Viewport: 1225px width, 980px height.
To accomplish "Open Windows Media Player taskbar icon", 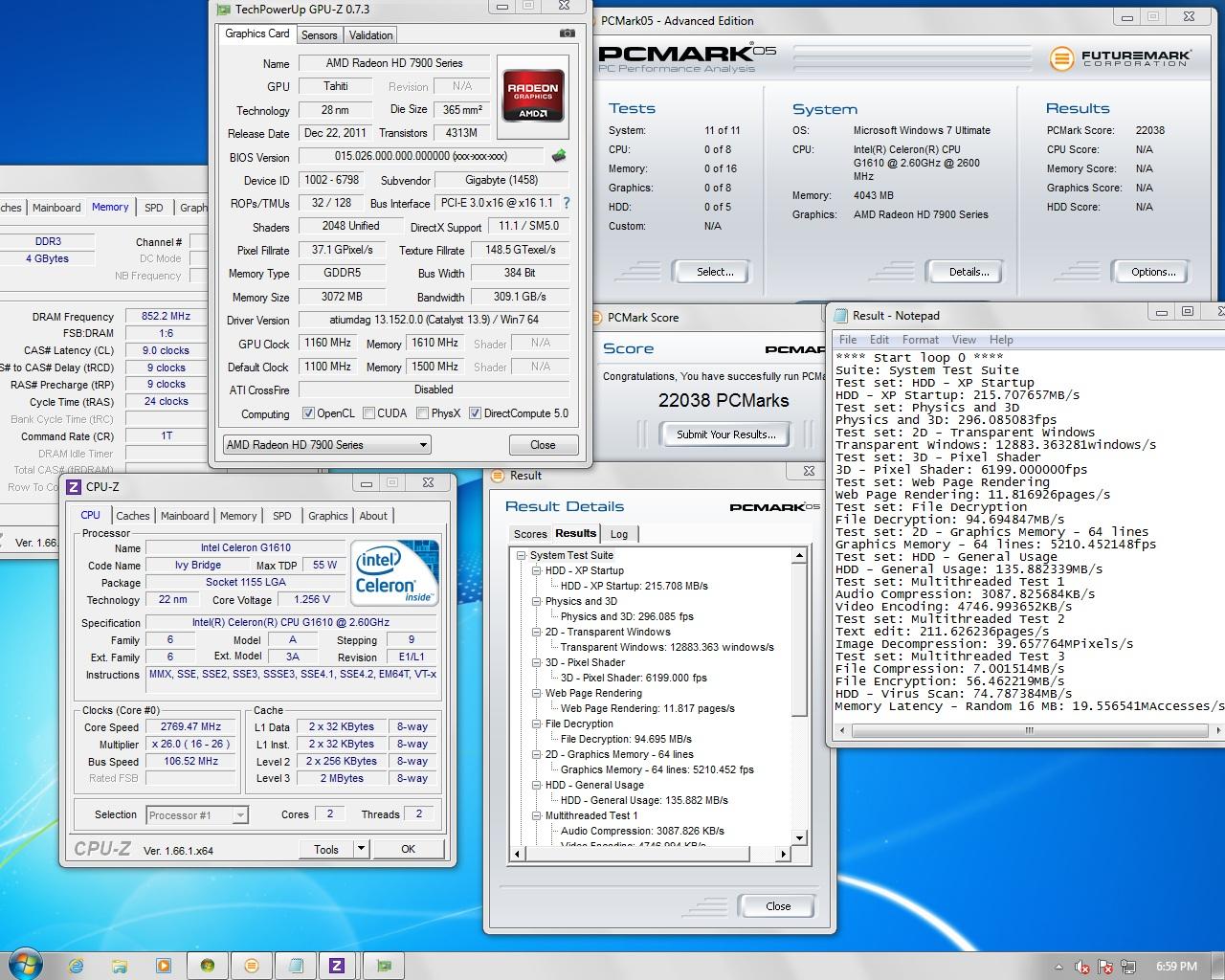I will pos(164,966).
